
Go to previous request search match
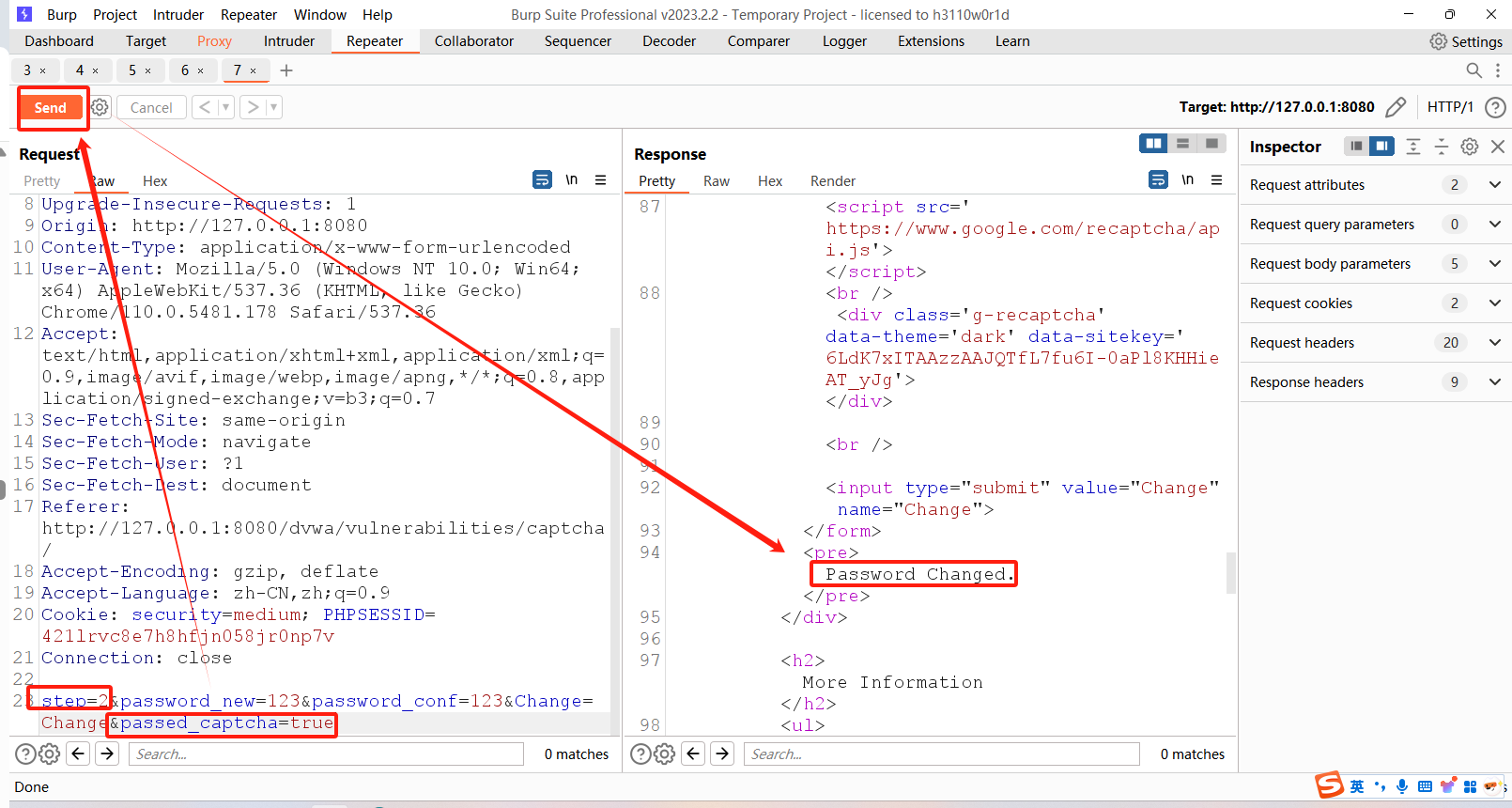coord(79,754)
